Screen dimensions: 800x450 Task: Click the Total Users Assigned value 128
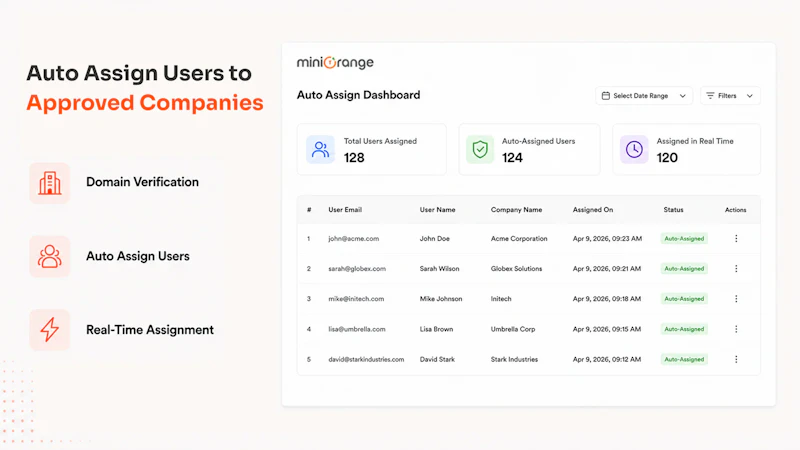coord(354,158)
